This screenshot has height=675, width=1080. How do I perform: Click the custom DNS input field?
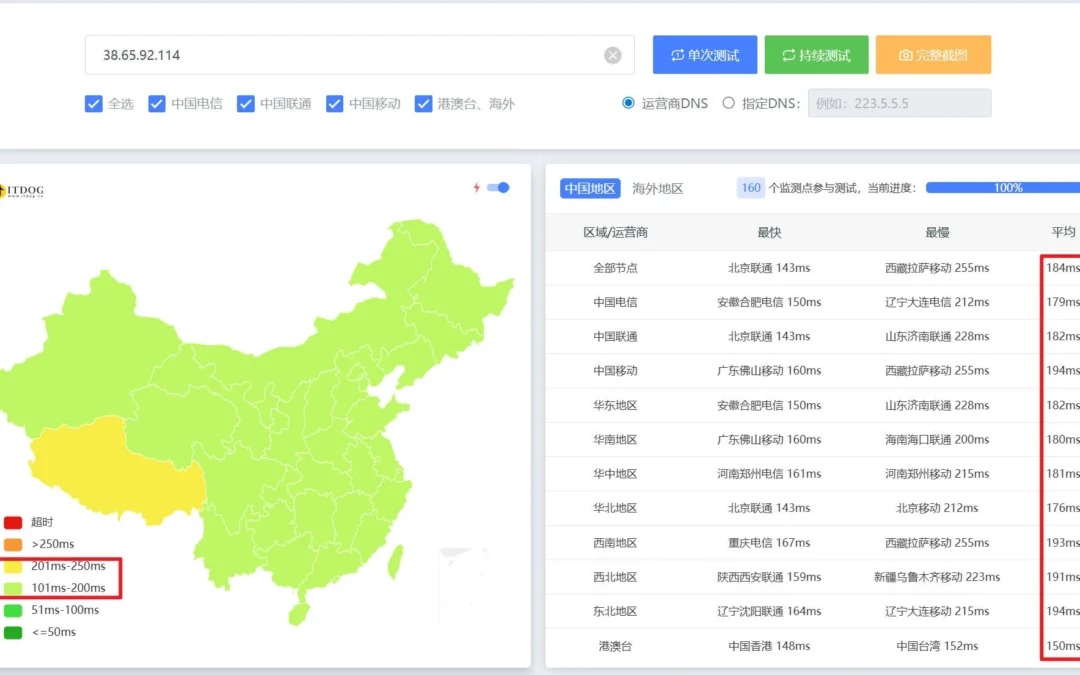coord(900,103)
